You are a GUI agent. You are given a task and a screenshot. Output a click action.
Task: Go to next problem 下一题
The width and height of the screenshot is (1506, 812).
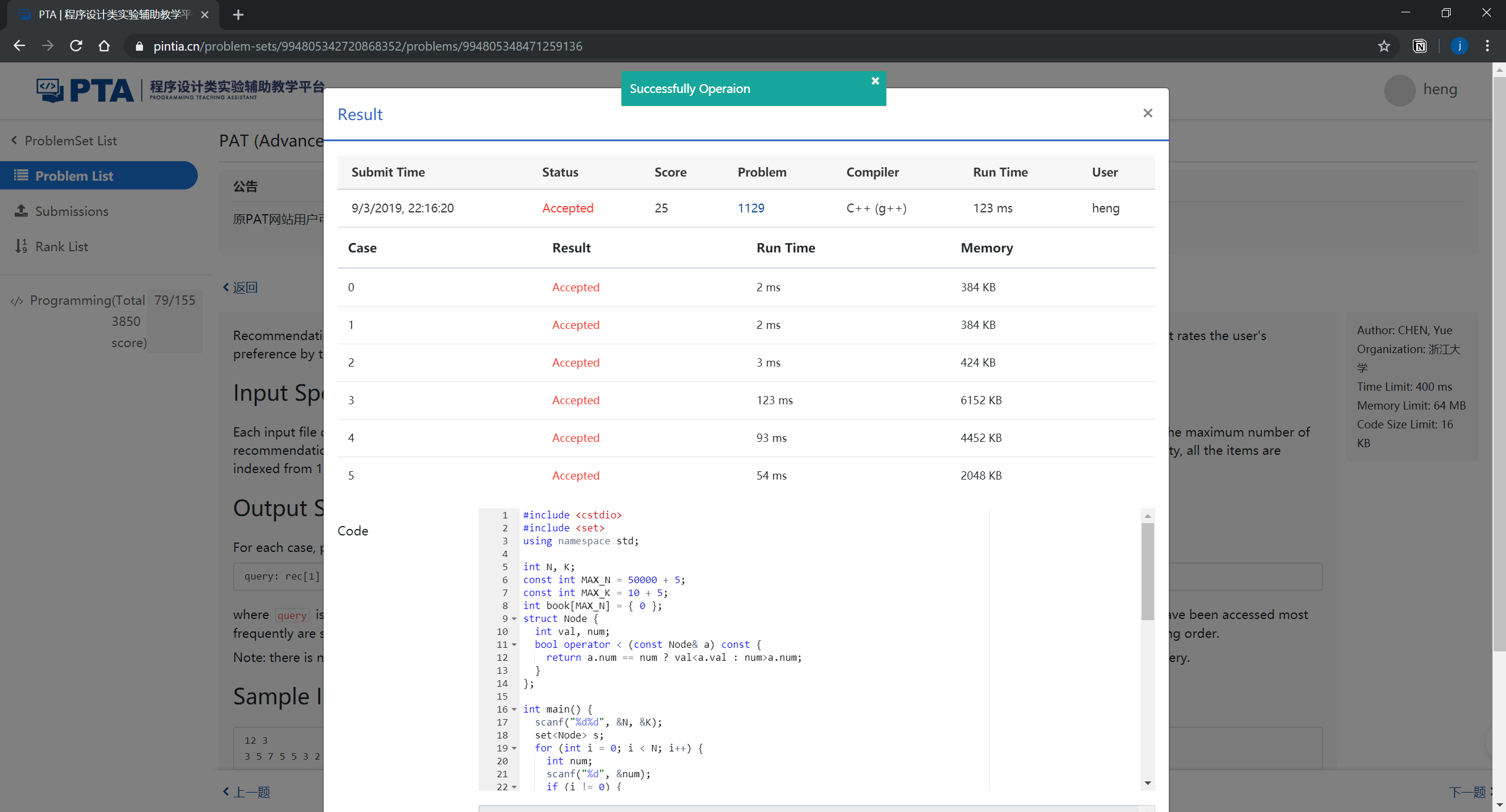pos(1470,792)
